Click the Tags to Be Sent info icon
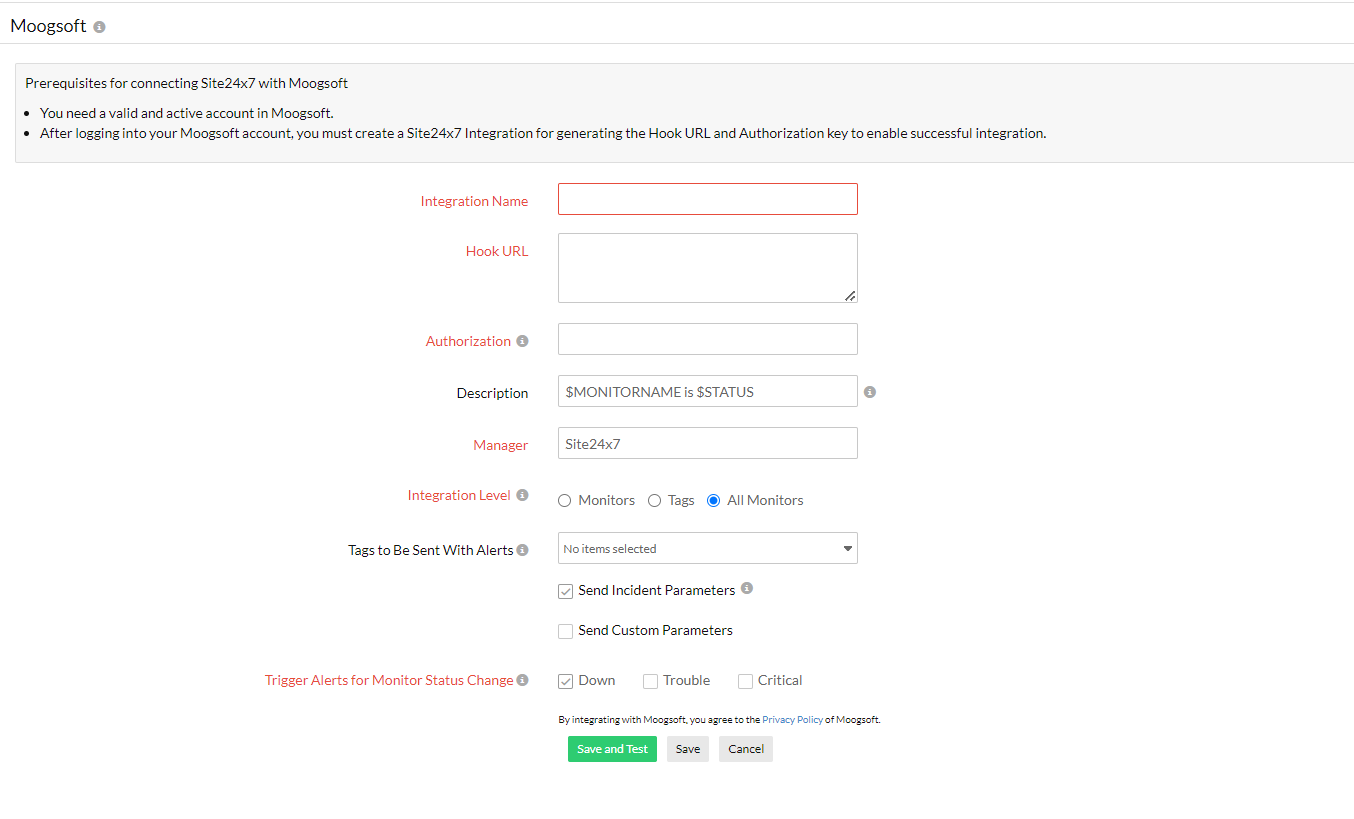Image resolution: width=1354 pixels, height=819 pixels. point(522,550)
